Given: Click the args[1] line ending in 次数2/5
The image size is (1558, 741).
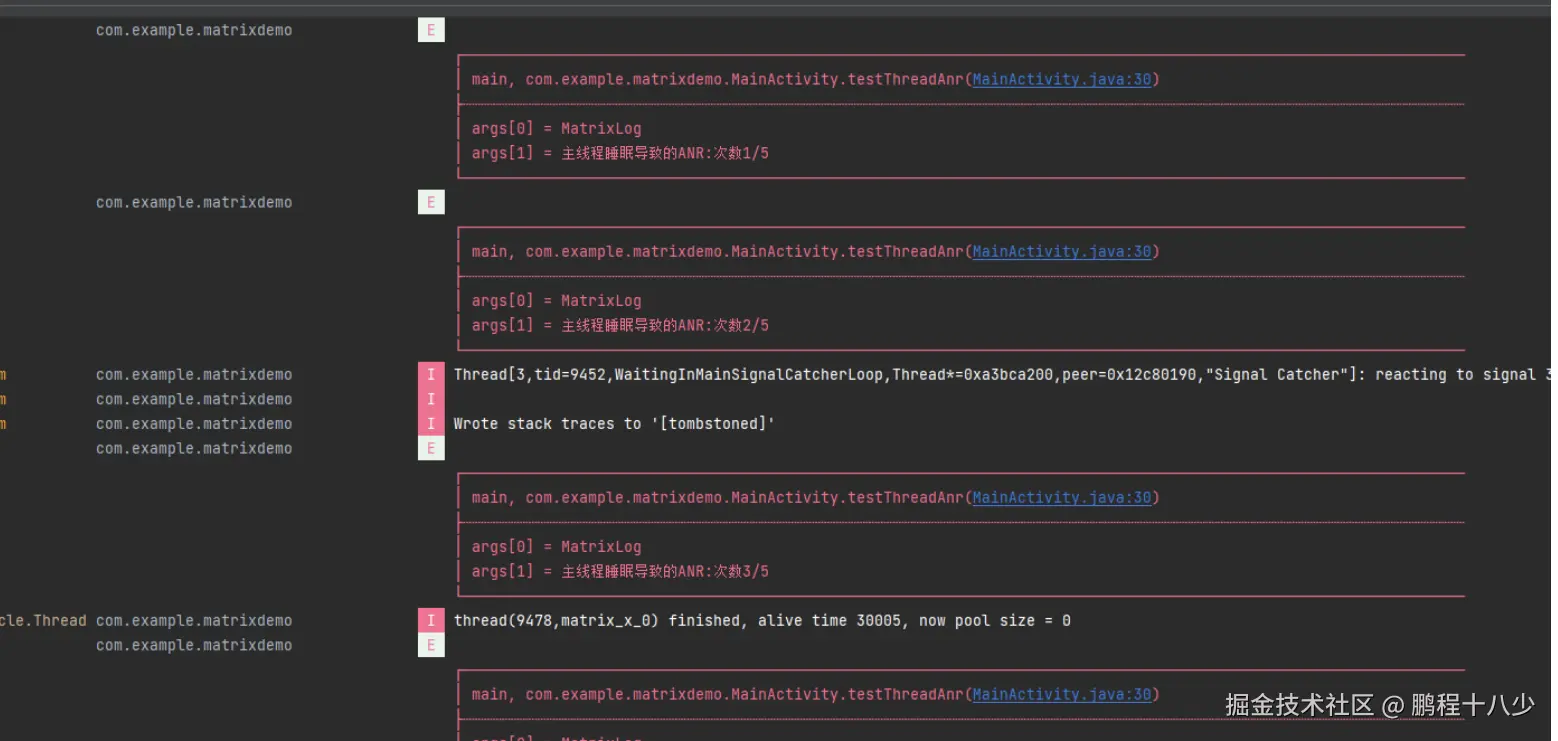Looking at the screenshot, I should point(620,326).
